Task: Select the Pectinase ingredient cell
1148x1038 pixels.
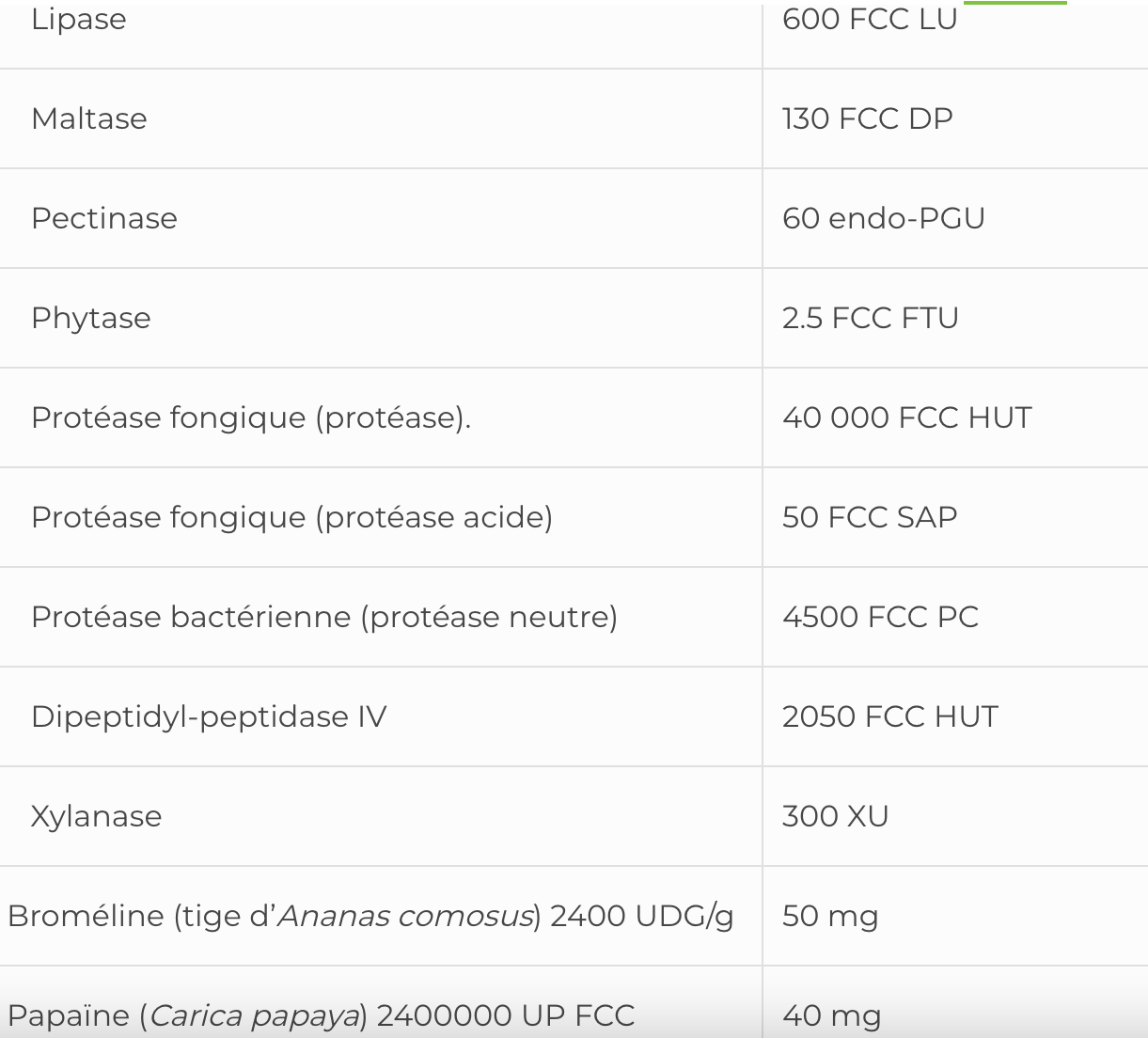Action: pyautogui.click(x=104, y=219)
